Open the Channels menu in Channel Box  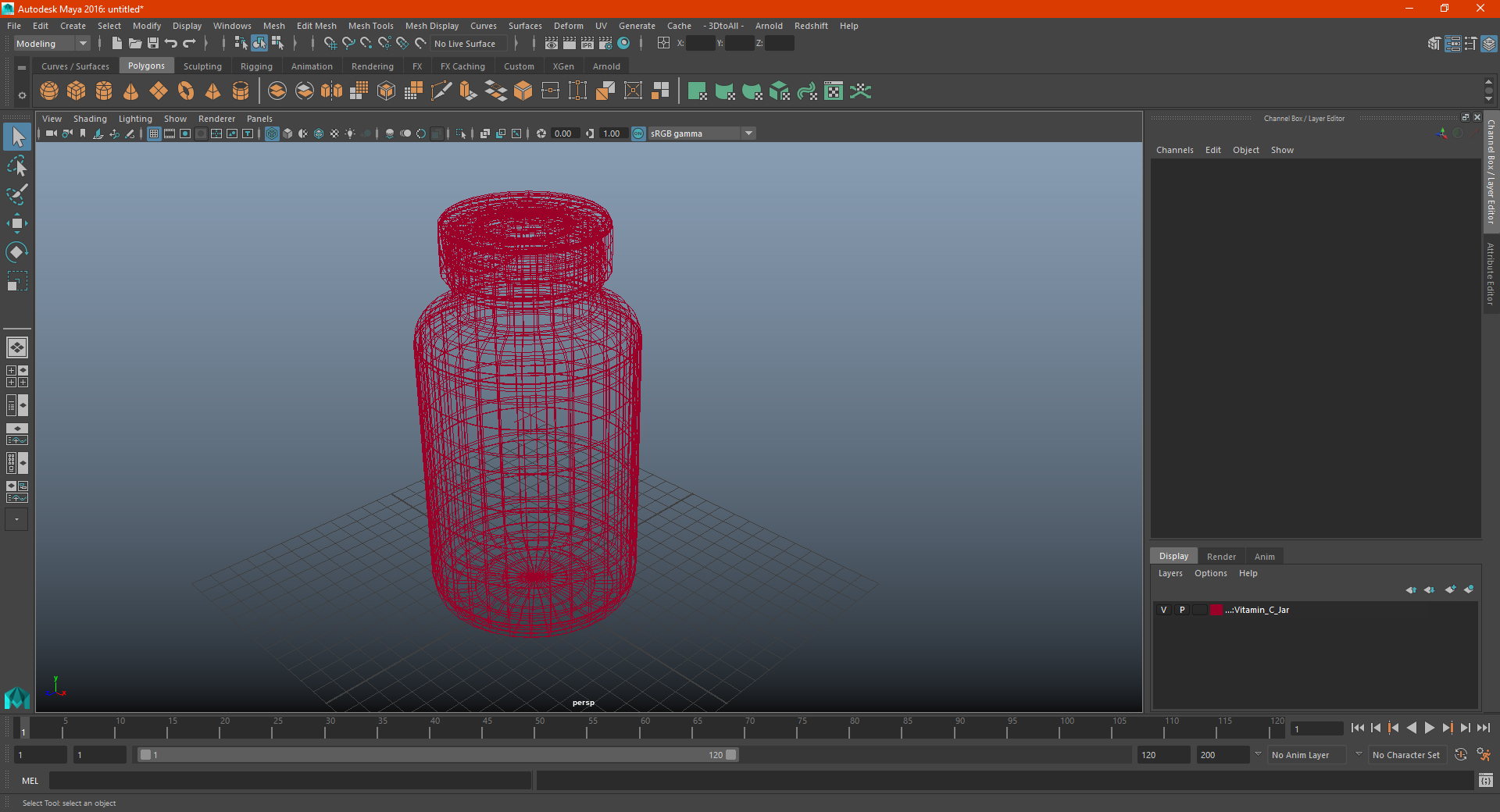click(x=1174, y=150)
